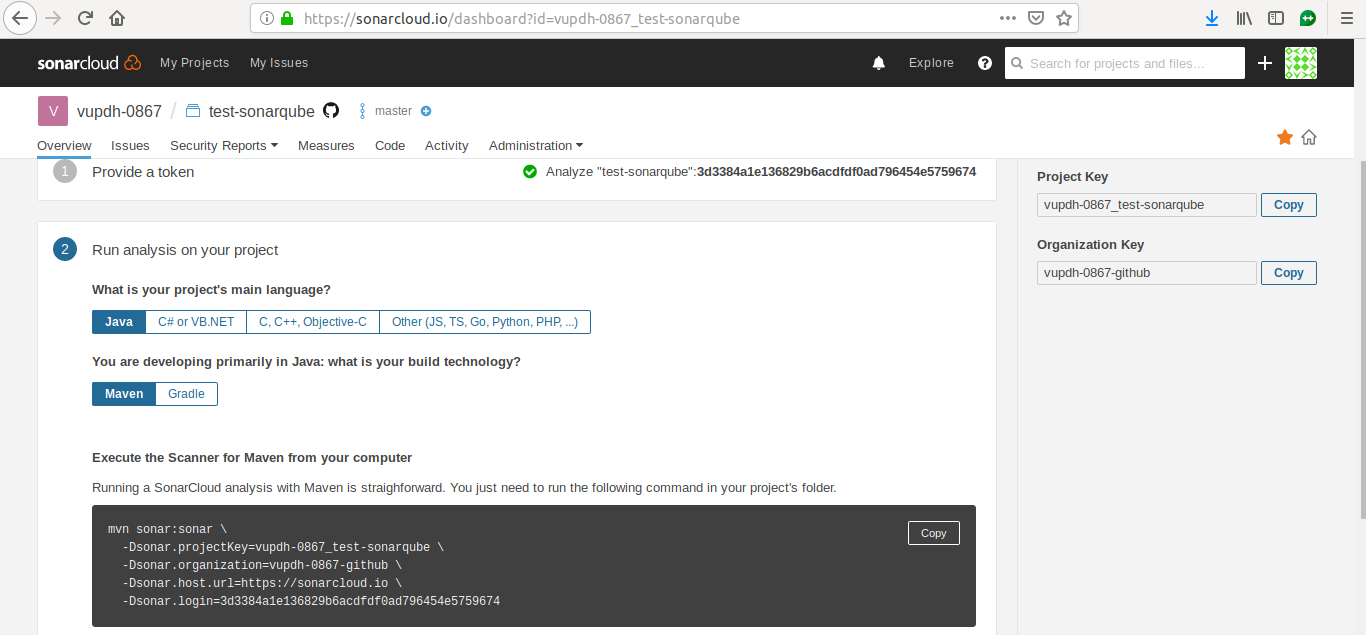Viewport: 1366px width, 635px height.
Task: Set project as homepage with house icon
Action: tap(1309, 138)
